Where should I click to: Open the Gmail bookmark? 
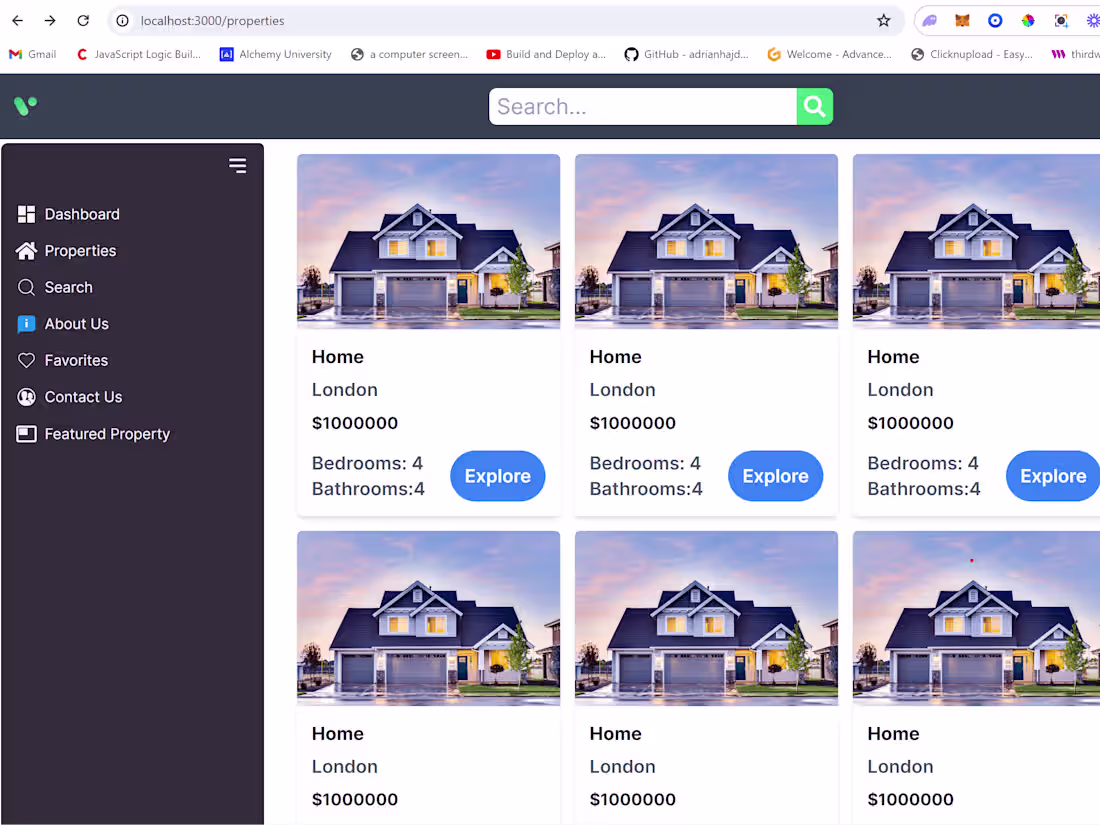(x=31, y=54)
